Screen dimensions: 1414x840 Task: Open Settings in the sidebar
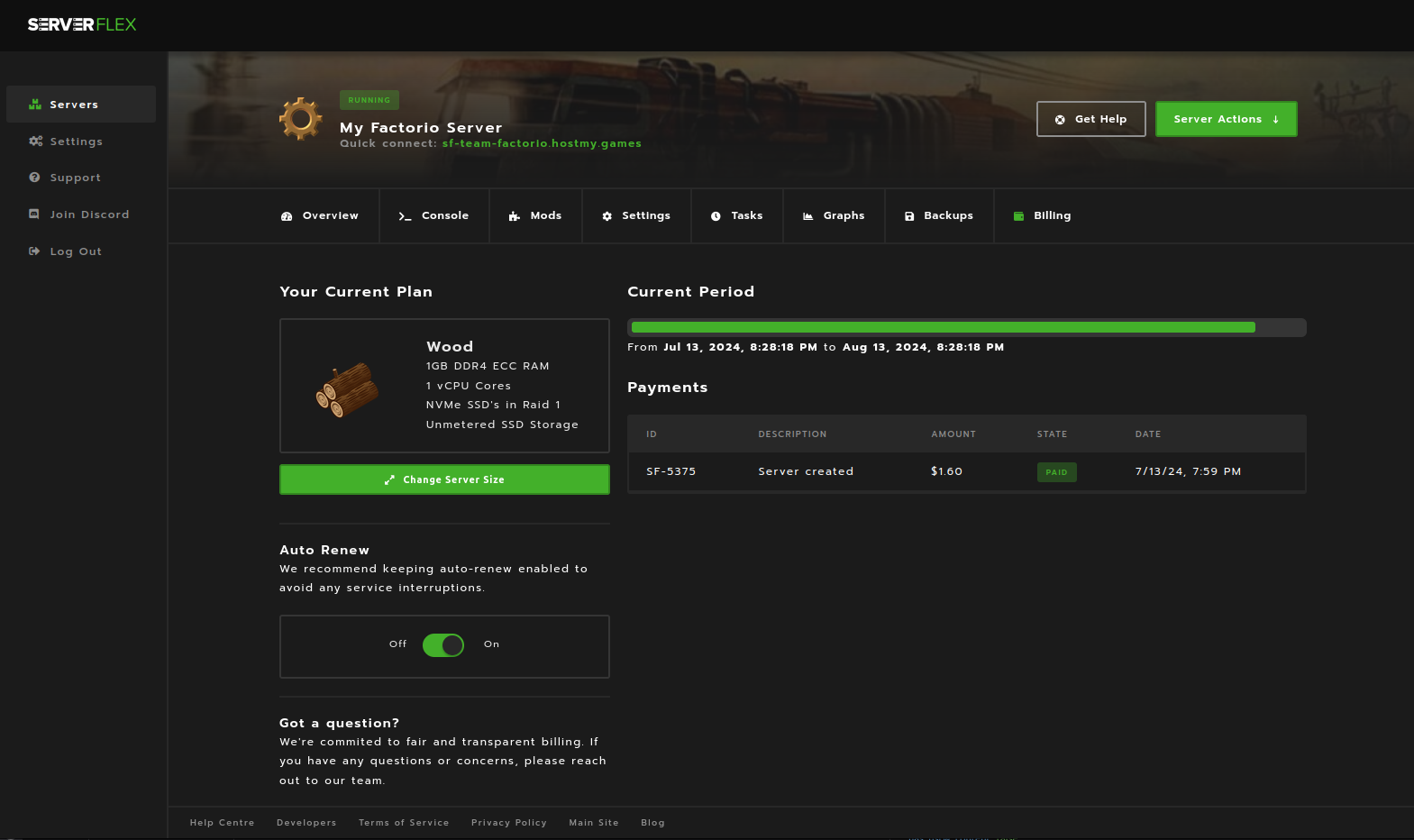tap(81, 142)
